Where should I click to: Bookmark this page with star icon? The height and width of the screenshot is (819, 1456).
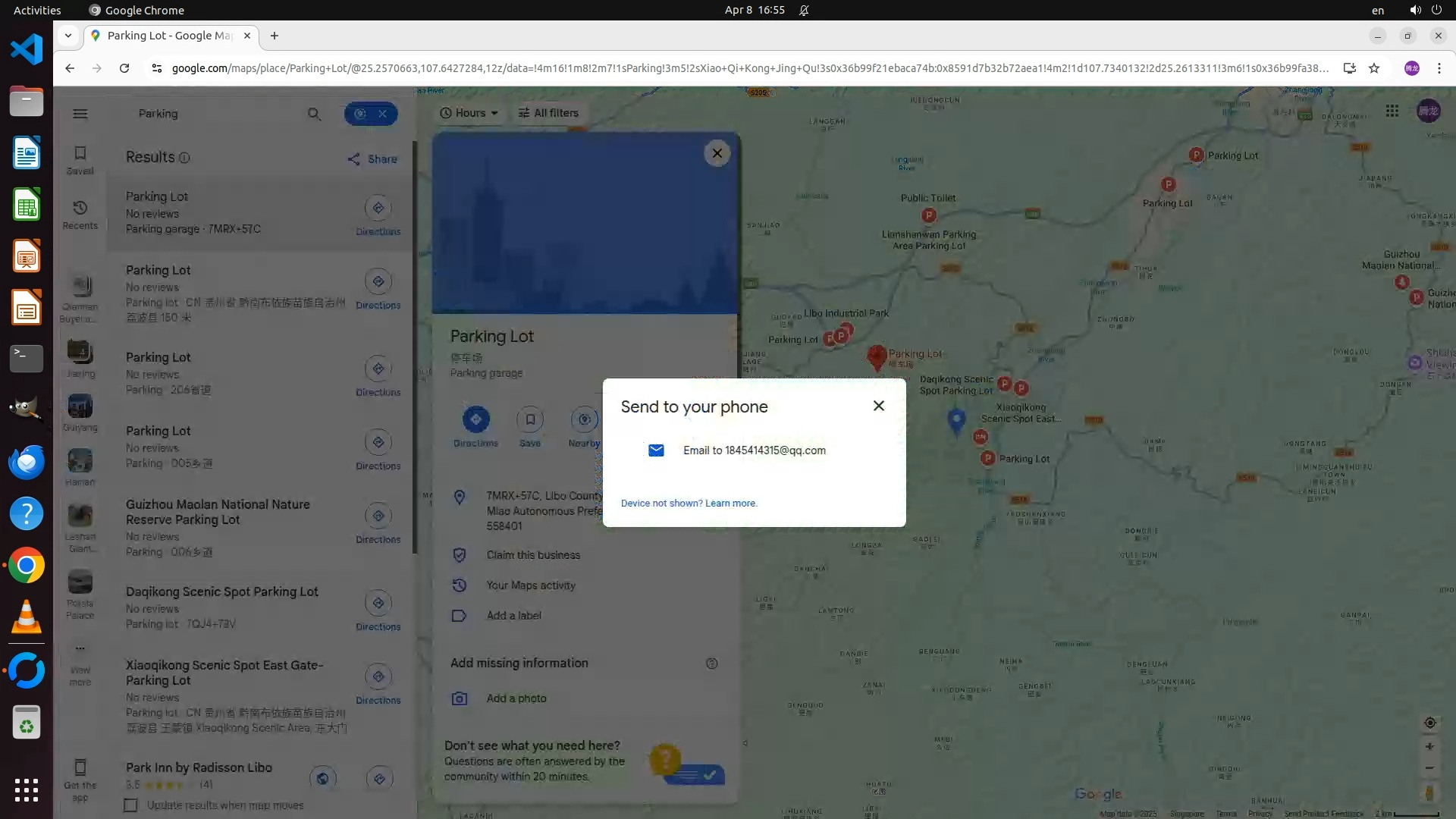1374,68
